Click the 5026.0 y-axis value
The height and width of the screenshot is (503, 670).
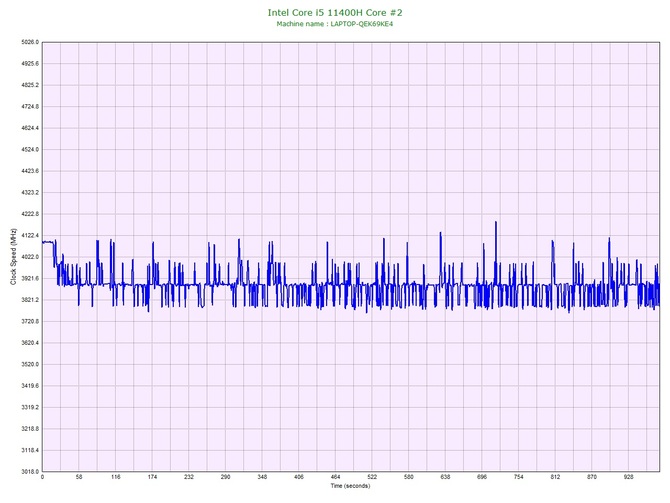click(30, 42)
